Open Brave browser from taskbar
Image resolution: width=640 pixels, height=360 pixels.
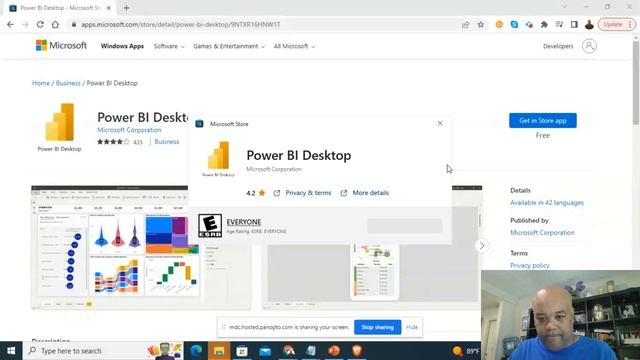click(357, 351)
